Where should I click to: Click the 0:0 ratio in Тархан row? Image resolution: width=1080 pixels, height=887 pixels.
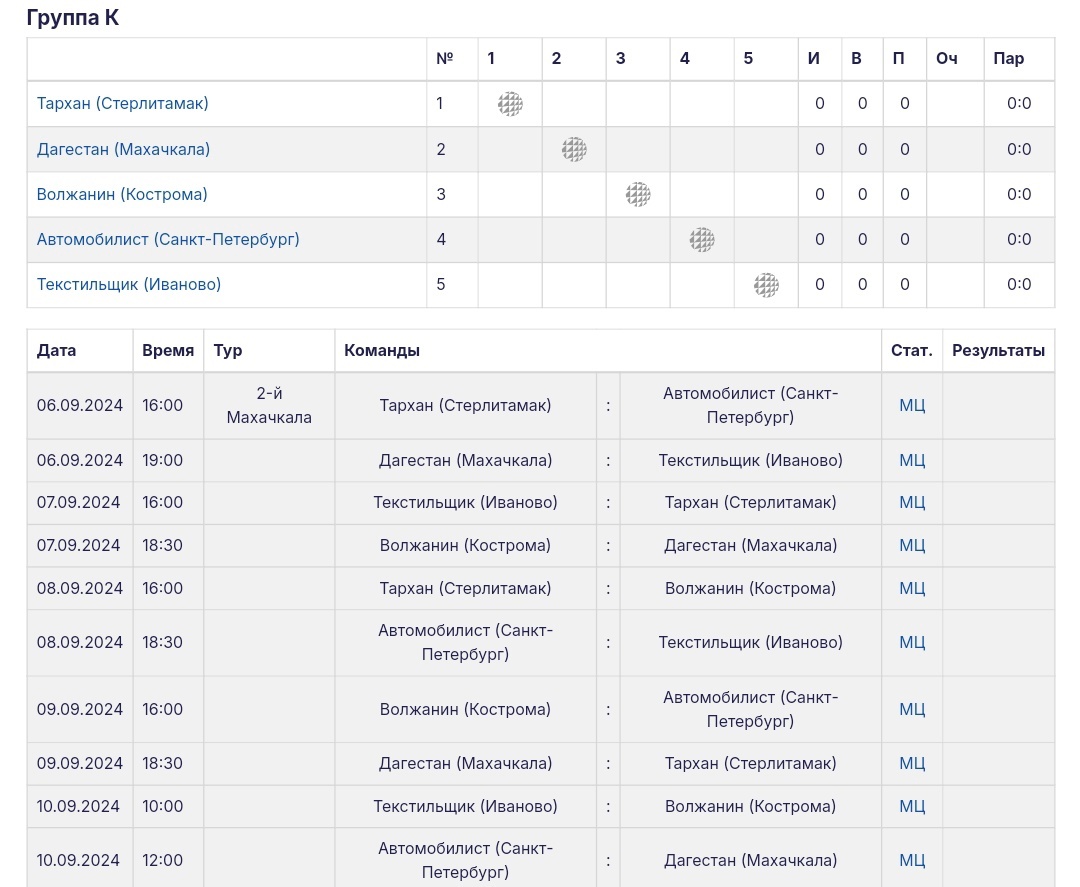pos(1019,103)
